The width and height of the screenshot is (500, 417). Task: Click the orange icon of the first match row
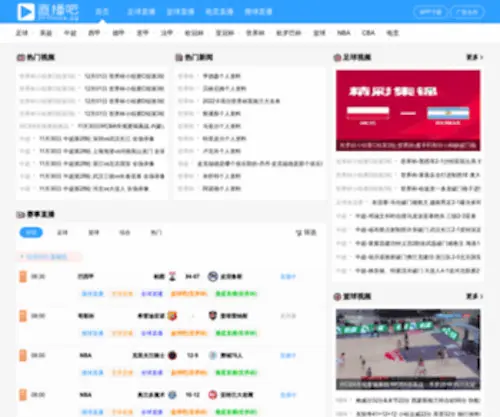point(23,277)
